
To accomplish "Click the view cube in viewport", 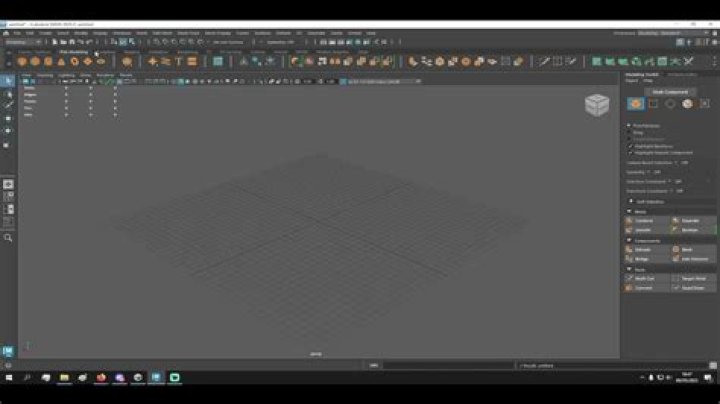I will coord(597,105).
